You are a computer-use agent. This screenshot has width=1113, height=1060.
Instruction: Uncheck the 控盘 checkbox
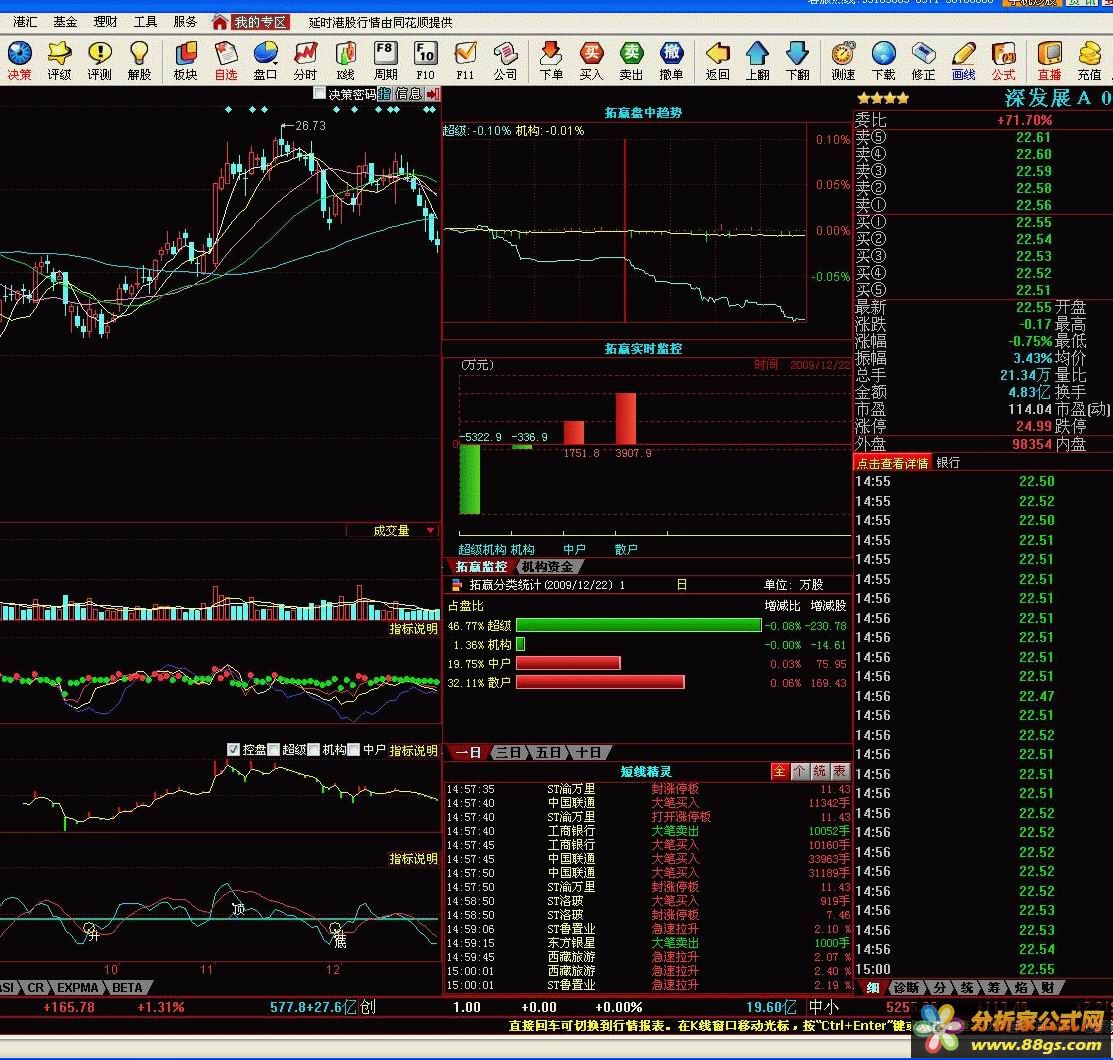point(233,749)
